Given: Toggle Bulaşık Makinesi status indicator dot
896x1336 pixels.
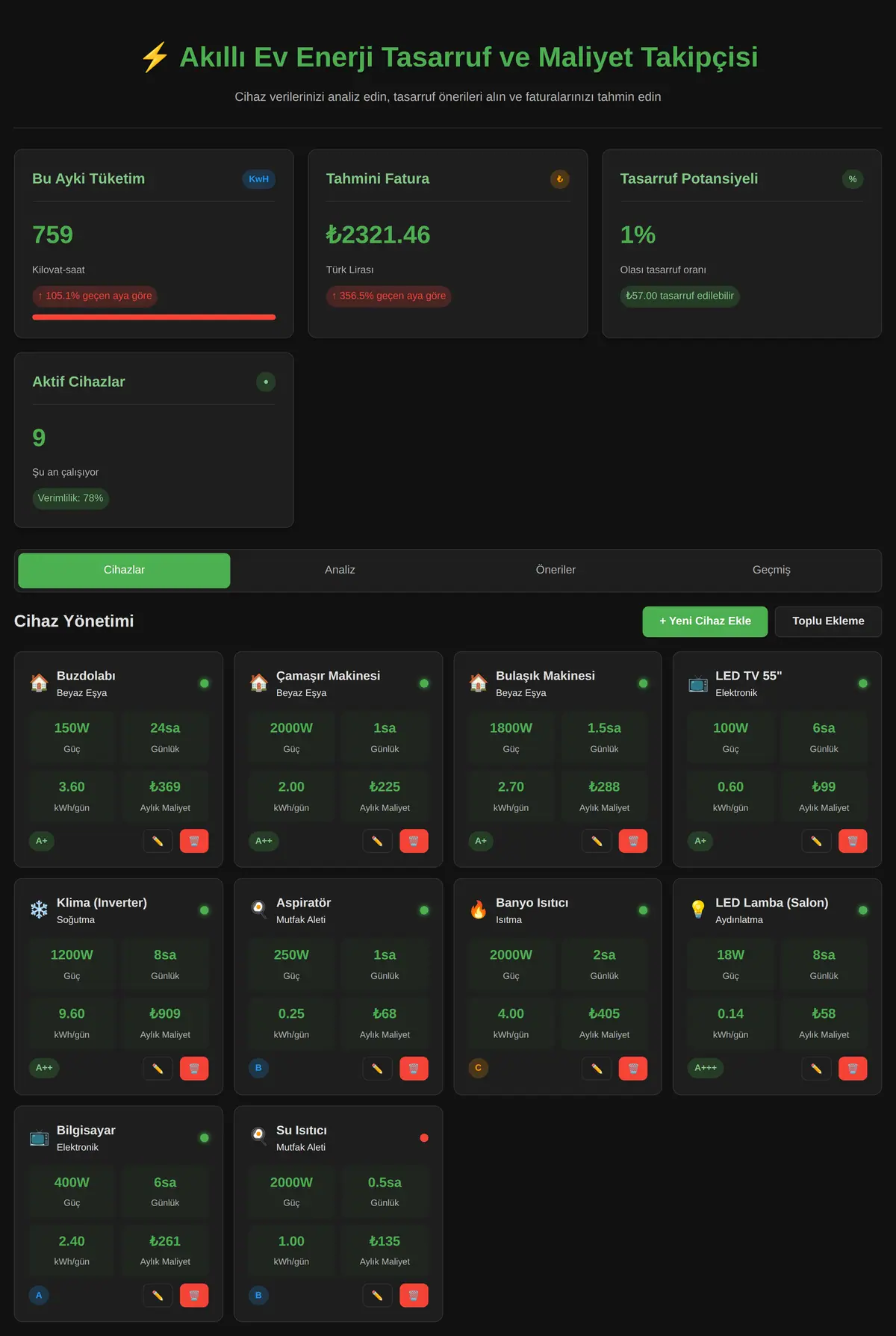Looking at the screenshot, I should [643, 683].
